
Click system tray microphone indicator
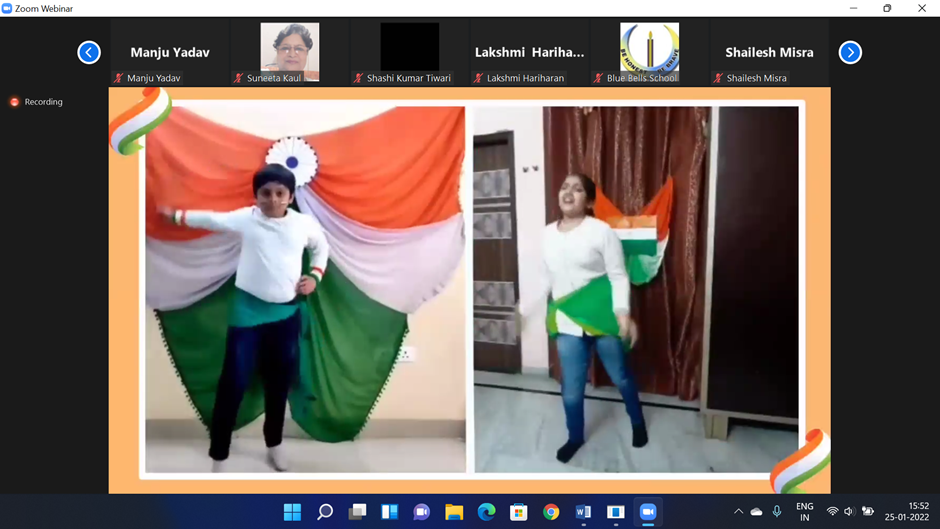pos(777,512)
